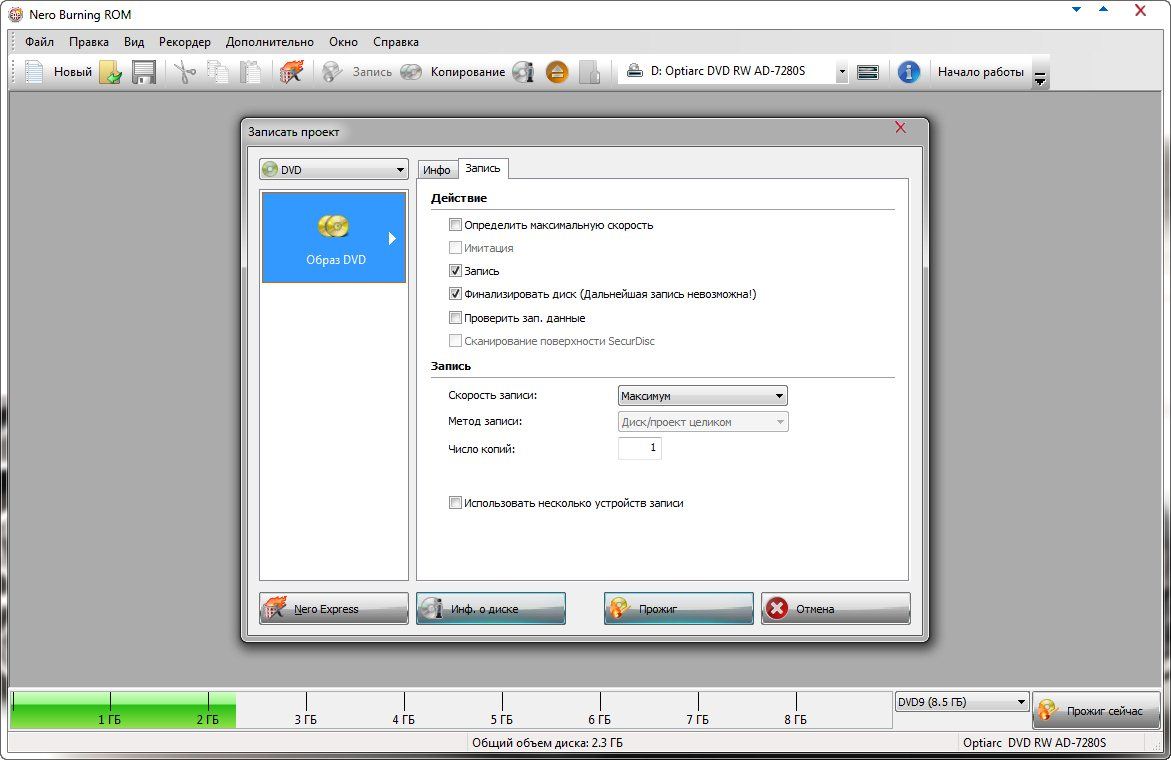This screenshot has width=1171, height=760.
Task: Click the Cut scissors icon
Action: pyautogui.click(x=185, y=72)
